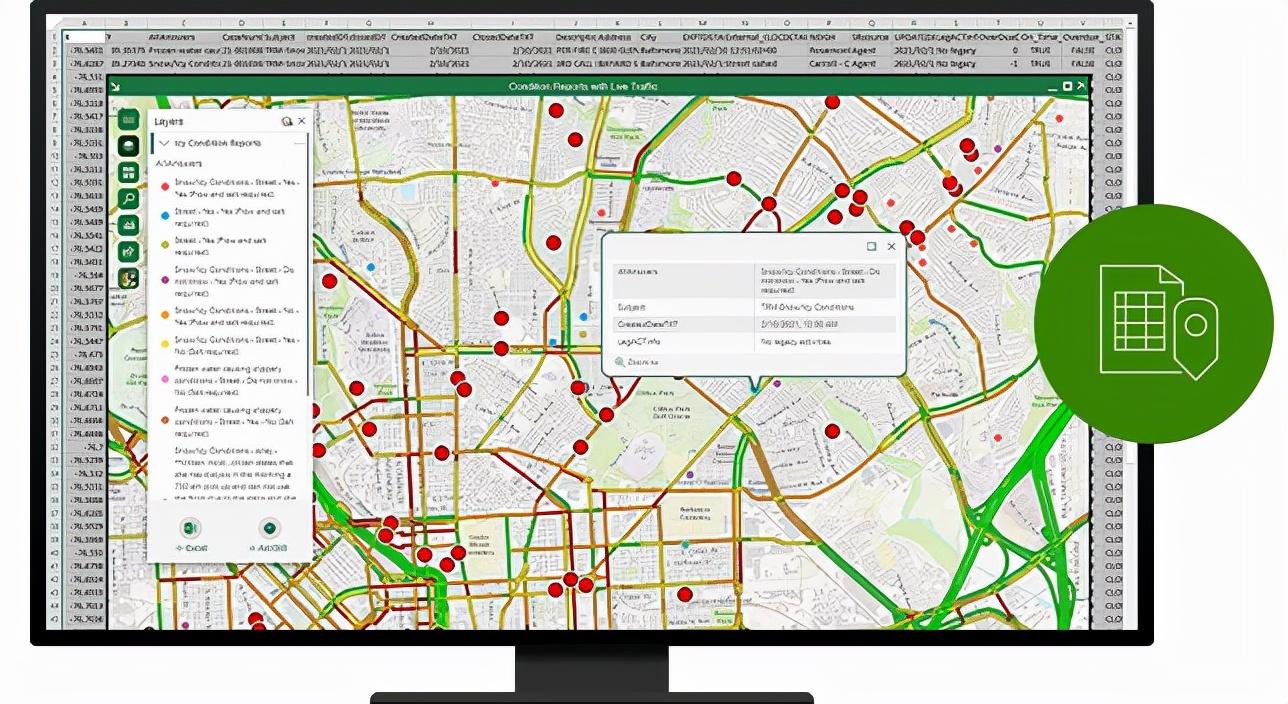
Task: Select the grid-style tool icon in map sidebar
Action: (x=128, y=173)
